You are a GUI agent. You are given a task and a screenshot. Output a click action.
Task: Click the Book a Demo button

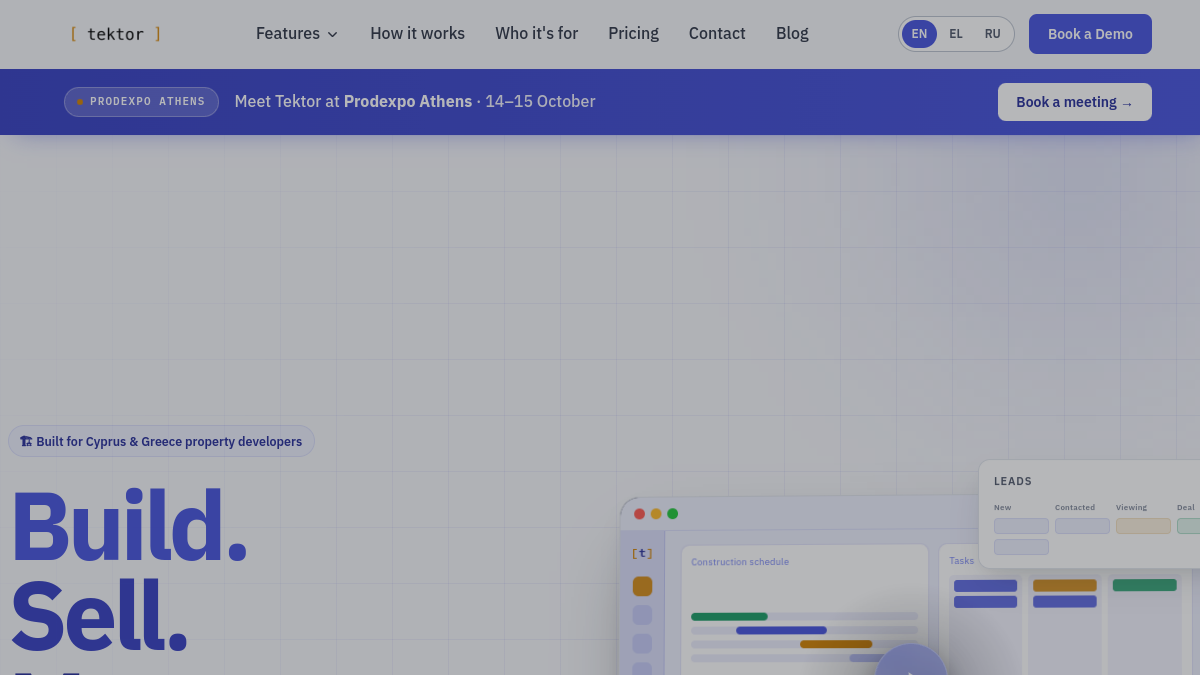[1090, 34]
